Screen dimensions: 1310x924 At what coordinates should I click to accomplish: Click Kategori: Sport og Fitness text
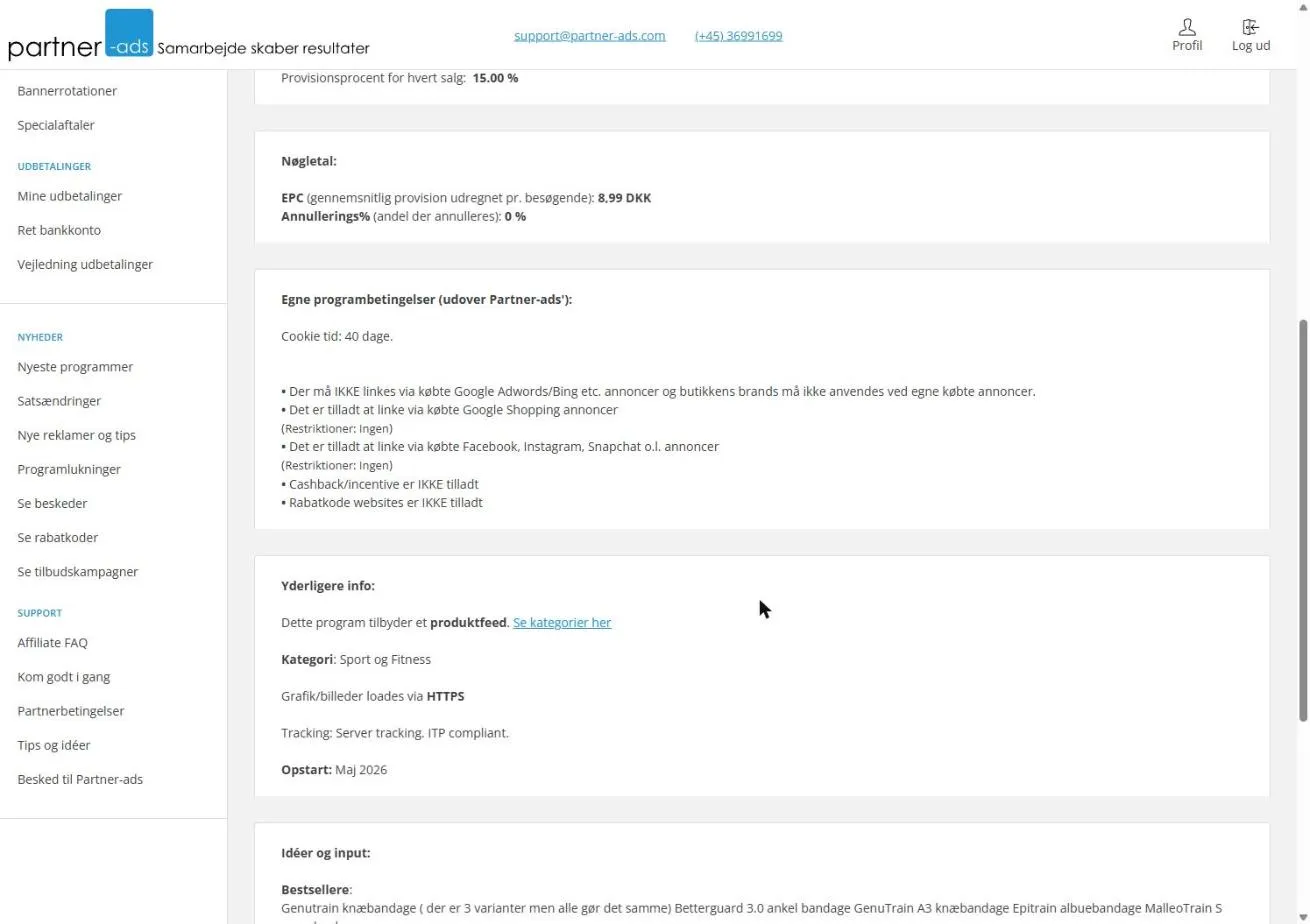click(356, 659)
